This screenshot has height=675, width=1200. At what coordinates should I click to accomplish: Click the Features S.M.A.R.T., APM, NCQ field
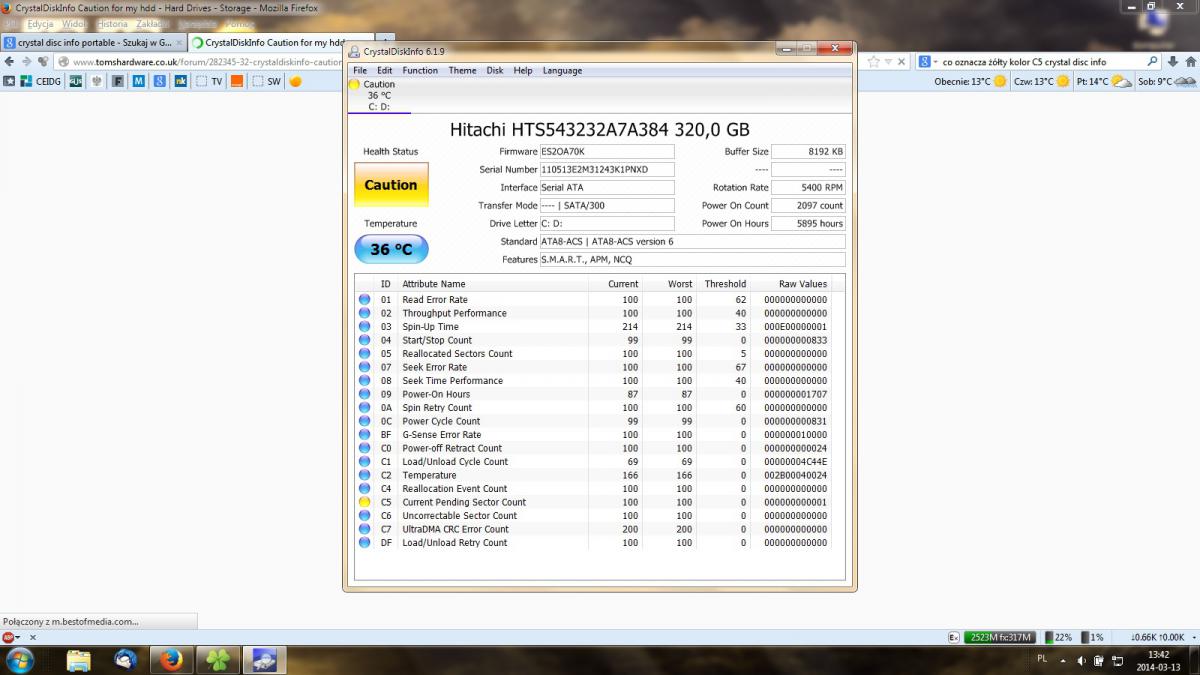692,260
